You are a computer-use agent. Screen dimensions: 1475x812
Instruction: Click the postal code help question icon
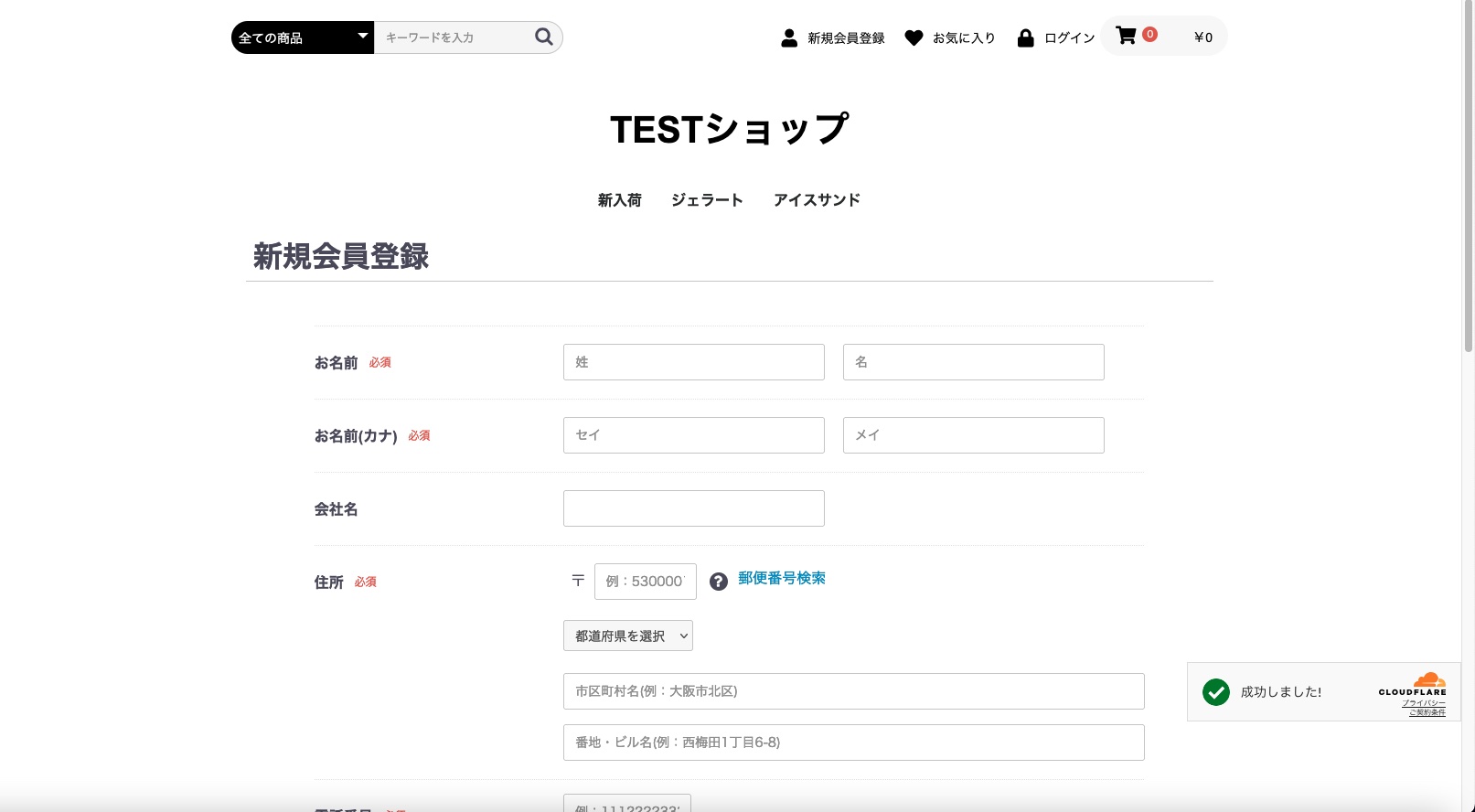pos(719,582)
